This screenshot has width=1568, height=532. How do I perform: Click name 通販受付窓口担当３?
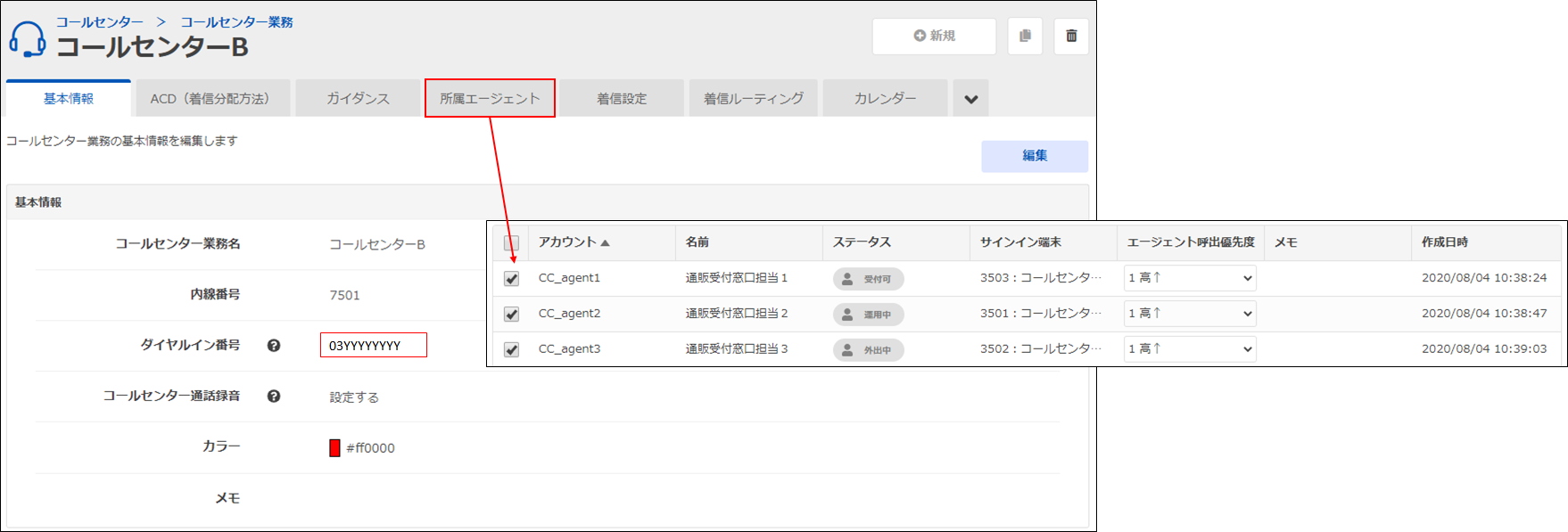coord(737,349)
